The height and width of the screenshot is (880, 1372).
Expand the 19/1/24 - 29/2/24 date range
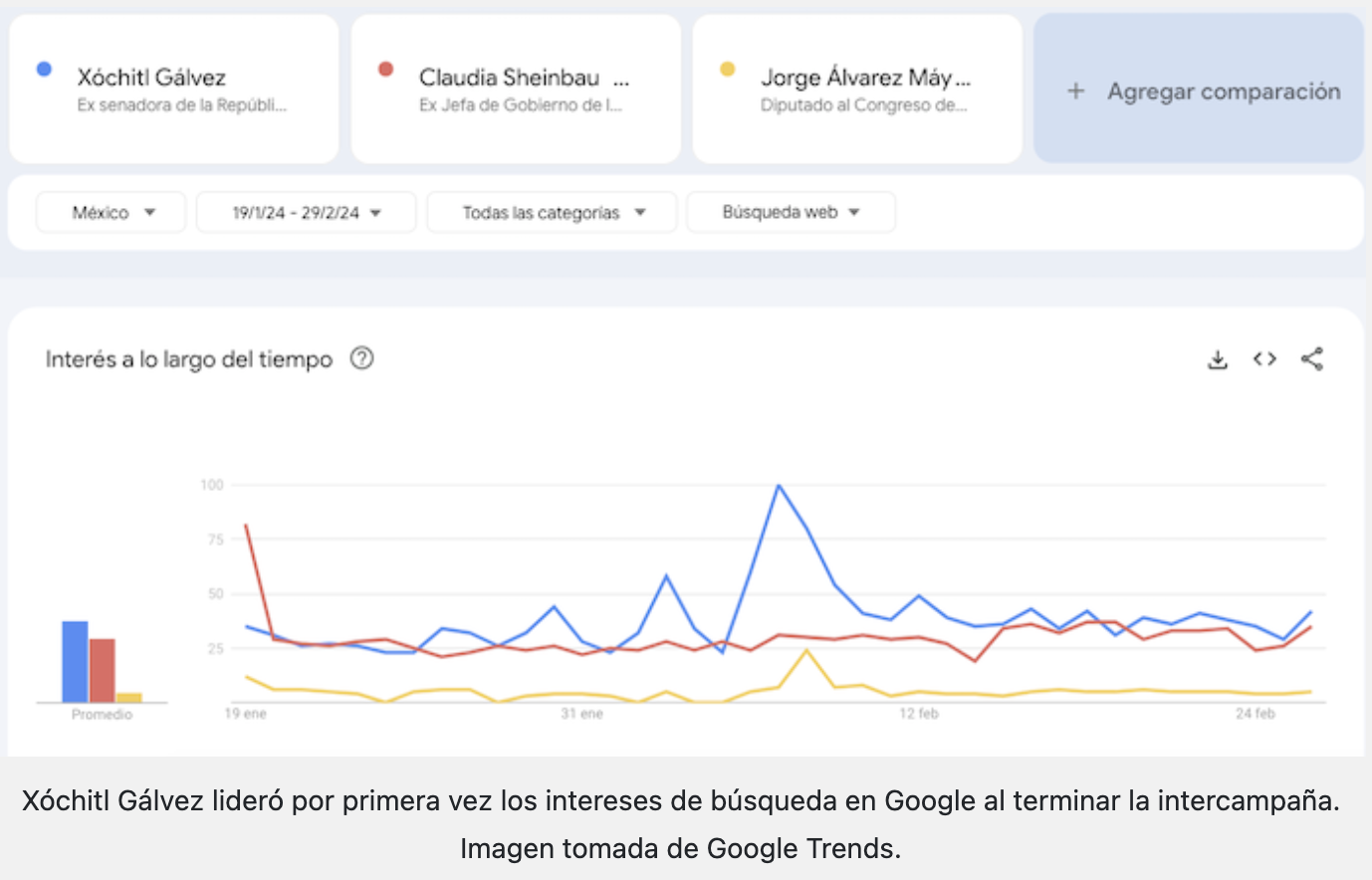tap(306, 212)
